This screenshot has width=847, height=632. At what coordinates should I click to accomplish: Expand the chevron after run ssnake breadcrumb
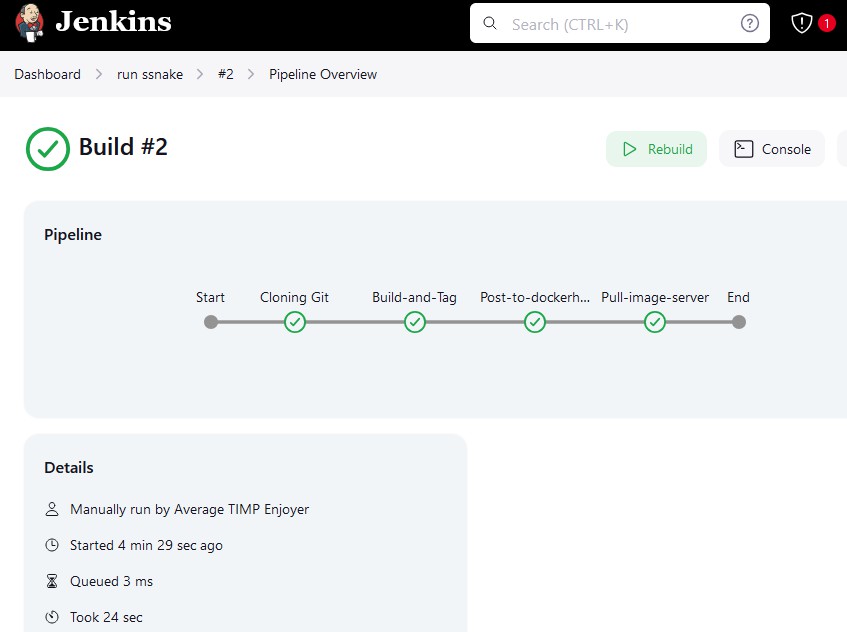tap(200, 74)
